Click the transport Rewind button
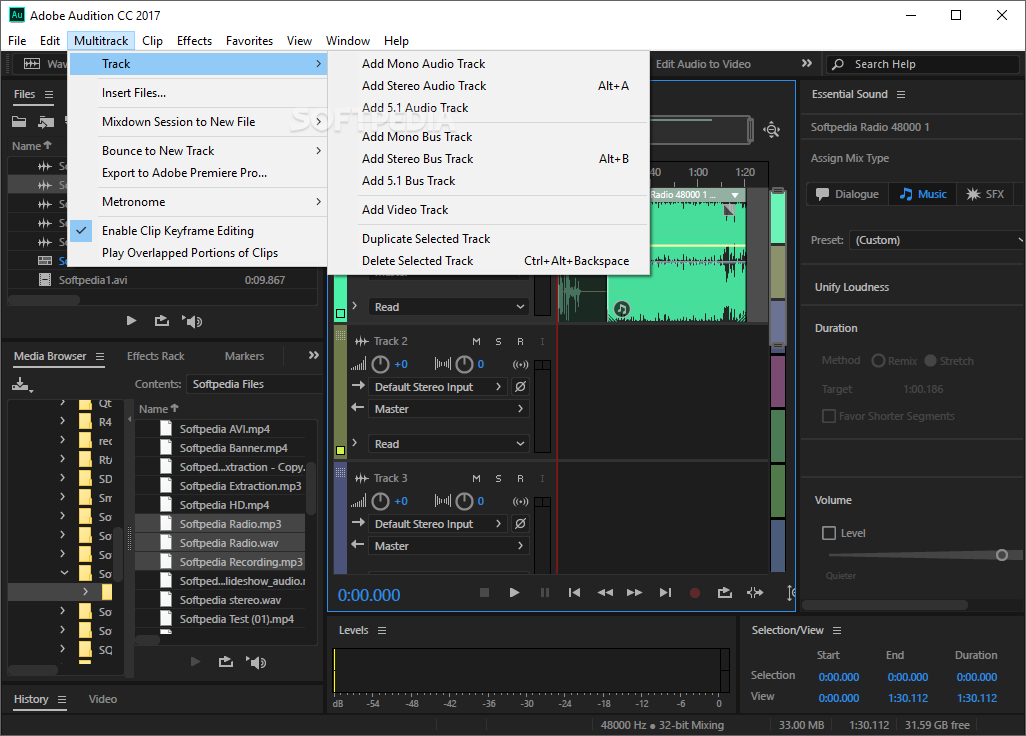Image resolution: width=1026 pixels, height=736 pixels. (x=605, y=593)
